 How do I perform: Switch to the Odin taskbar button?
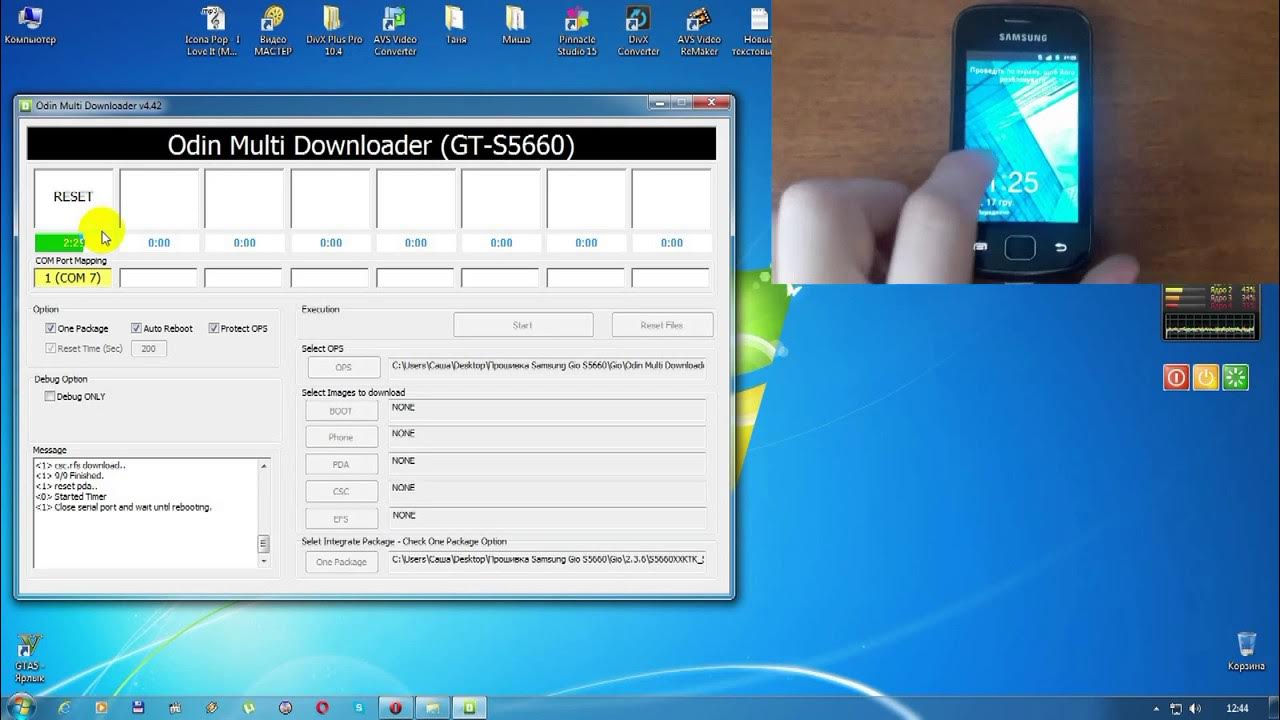470,708
